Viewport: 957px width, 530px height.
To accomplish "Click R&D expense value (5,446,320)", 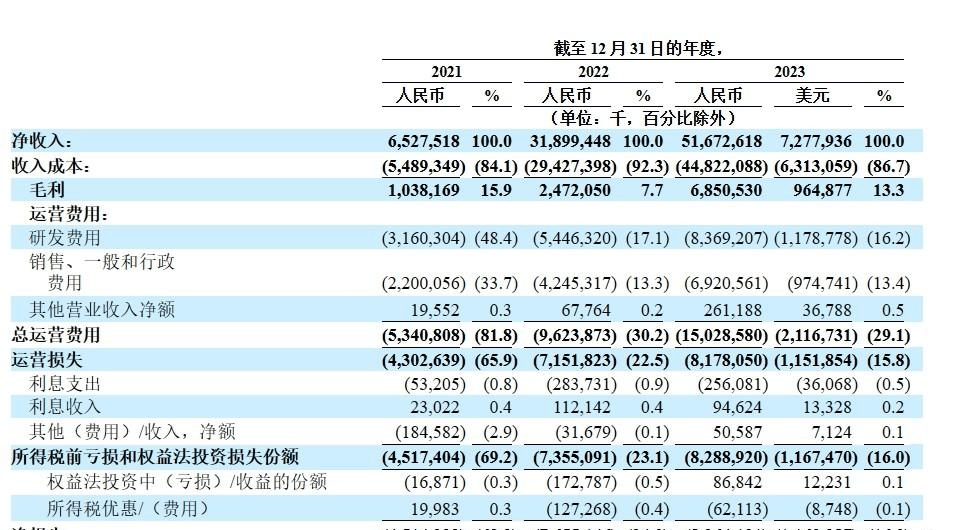I will tap(574, 238).
